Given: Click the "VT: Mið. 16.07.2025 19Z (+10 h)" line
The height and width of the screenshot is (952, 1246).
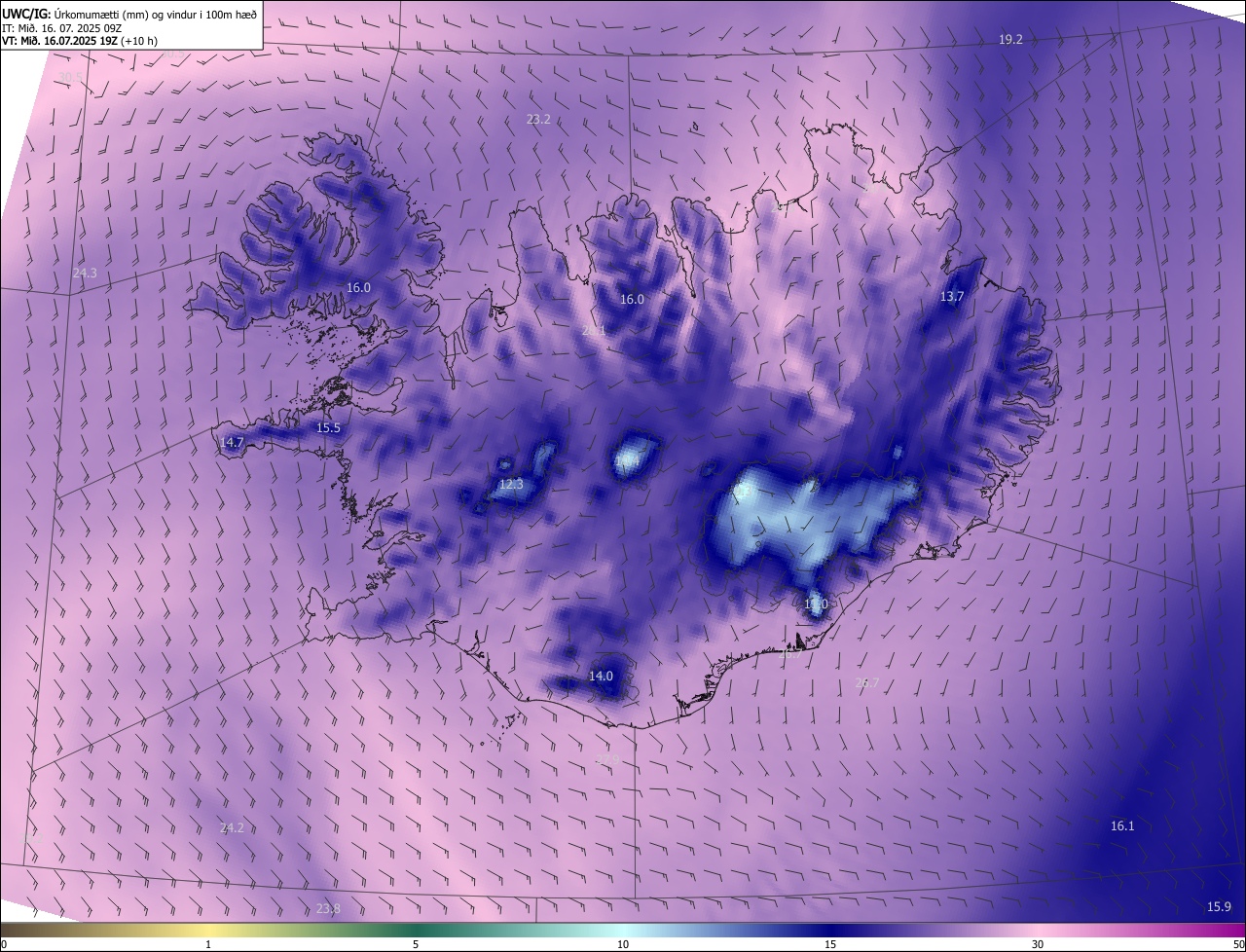Looking at the screenshot, I should pyautogui.click(x=80, y=41).
